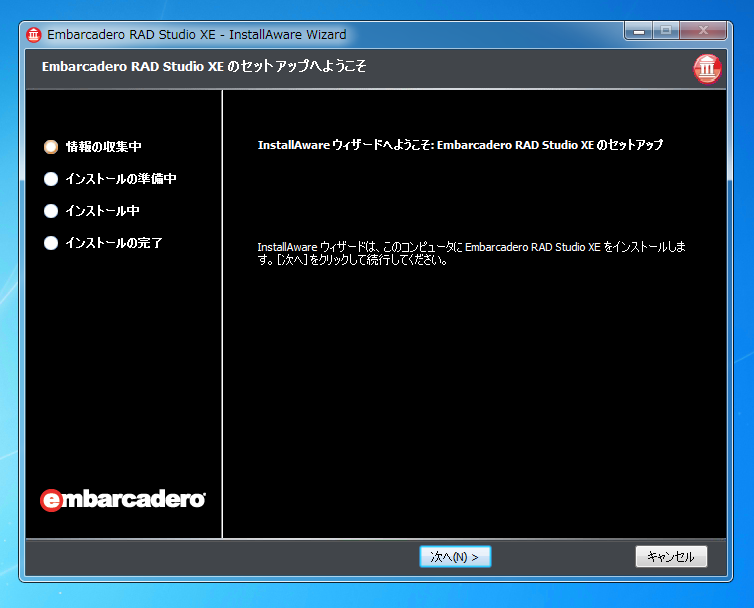Screen dimensions: 754x608
Task: Close the InstallAware Wizard window
Action: point(703,31)
